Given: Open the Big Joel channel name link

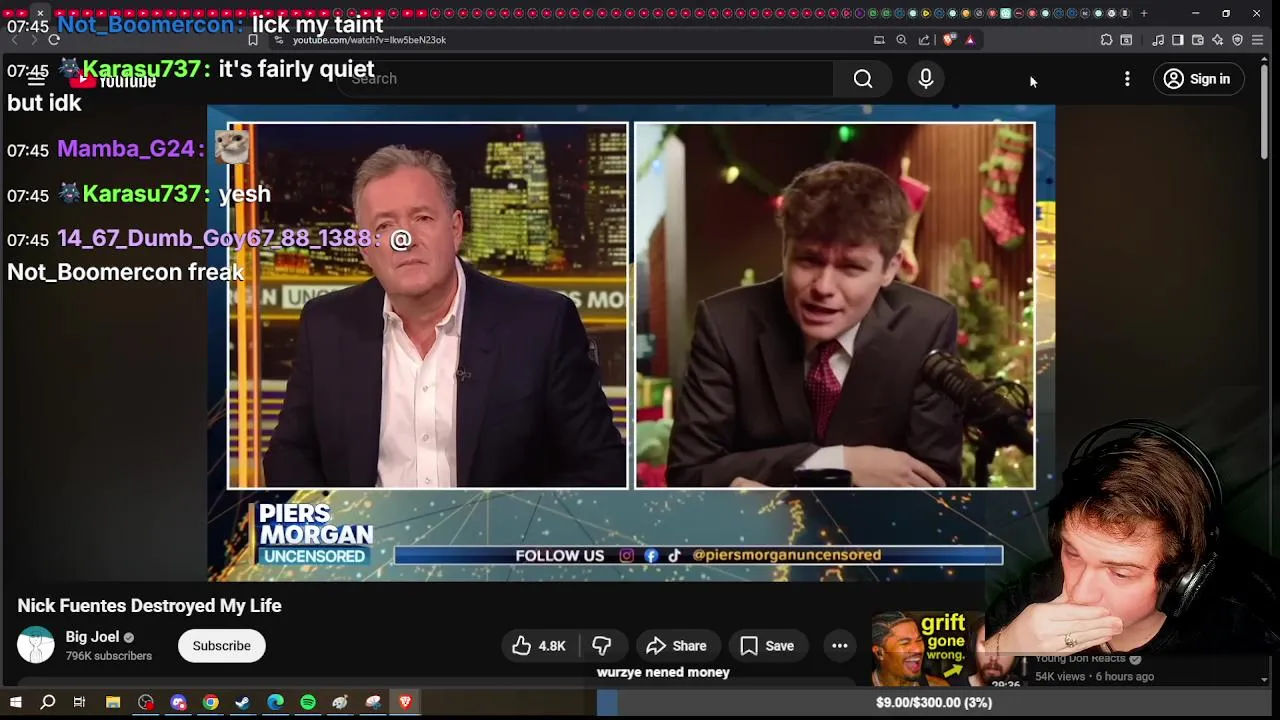Looking at the screenshot, I should [92, 637].
